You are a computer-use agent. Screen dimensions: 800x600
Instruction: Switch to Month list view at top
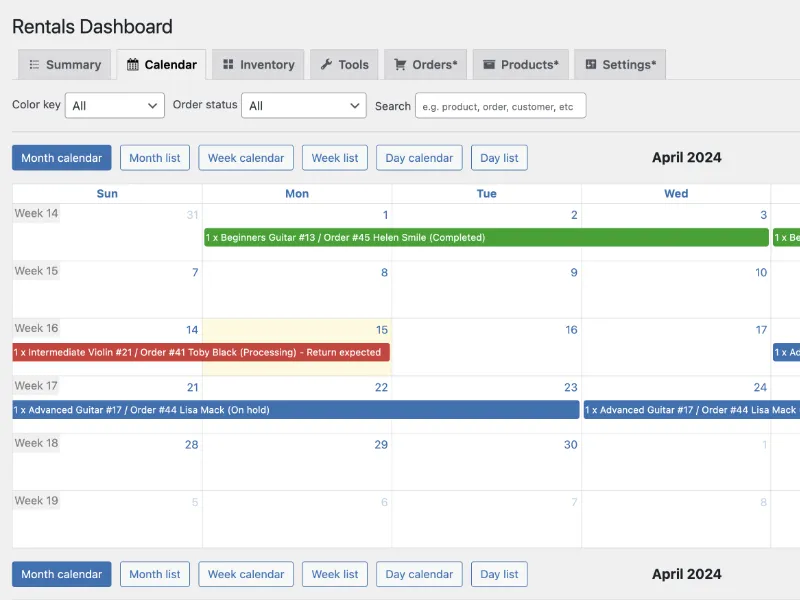coord(155,158)
